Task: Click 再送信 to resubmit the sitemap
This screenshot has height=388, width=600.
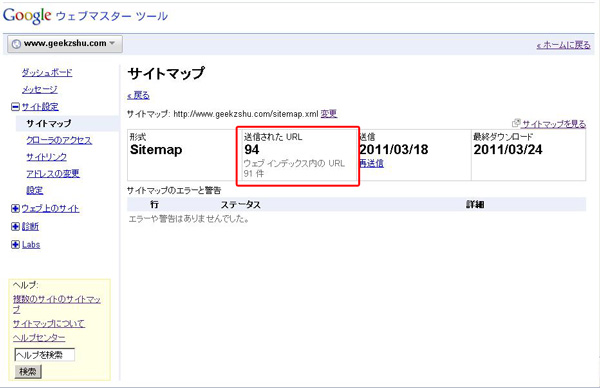Action: (371, 163)
